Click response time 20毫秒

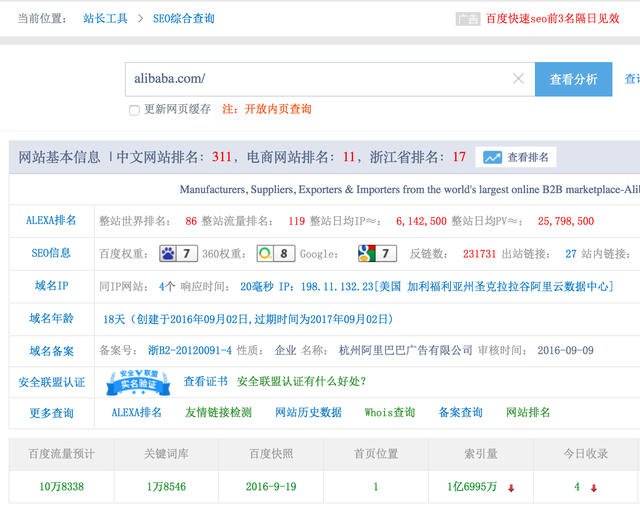pyautogui.click(x=257, y=286)
